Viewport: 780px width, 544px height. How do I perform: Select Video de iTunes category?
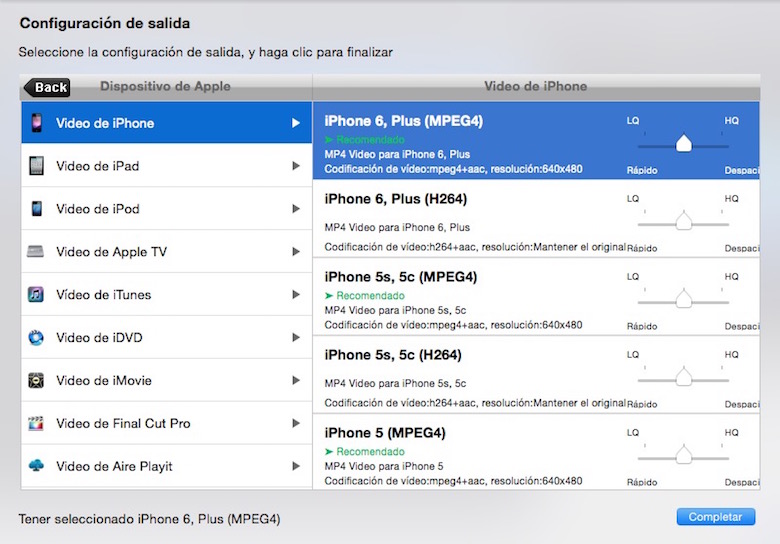coord(167,294)
